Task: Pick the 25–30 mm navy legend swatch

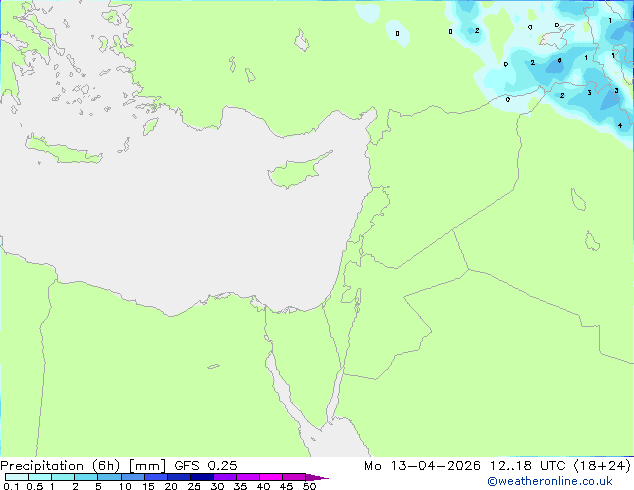Action: [201, 477]
